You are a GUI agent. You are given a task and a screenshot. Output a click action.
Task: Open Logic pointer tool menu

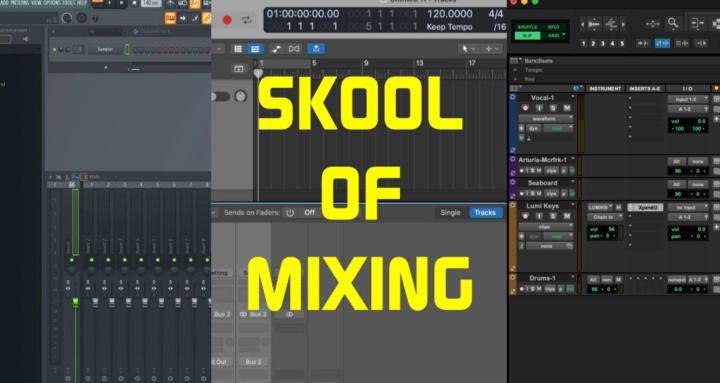coord(468,49)
